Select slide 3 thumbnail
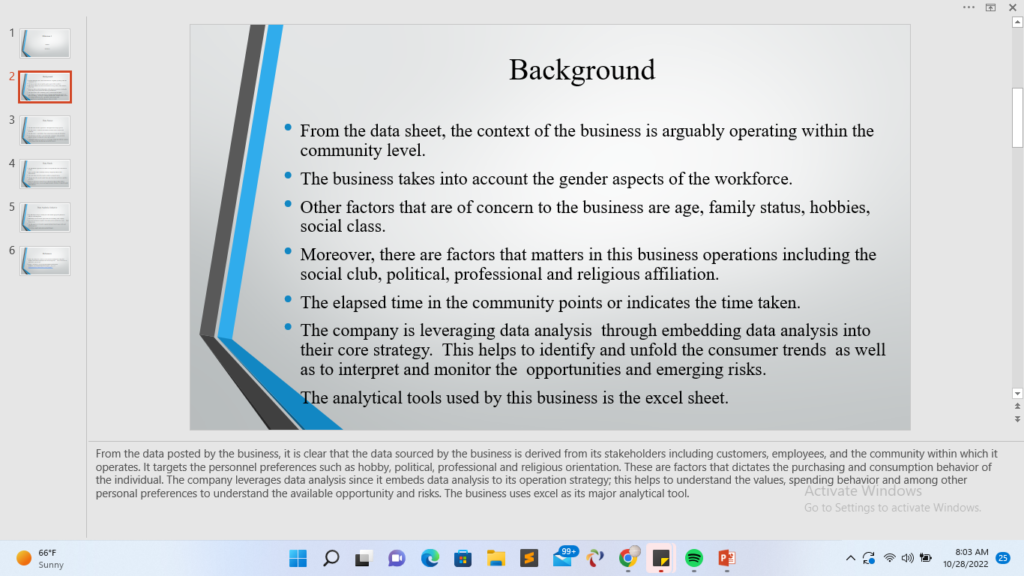Viewport: 1024px width, 576px height. 45,130
